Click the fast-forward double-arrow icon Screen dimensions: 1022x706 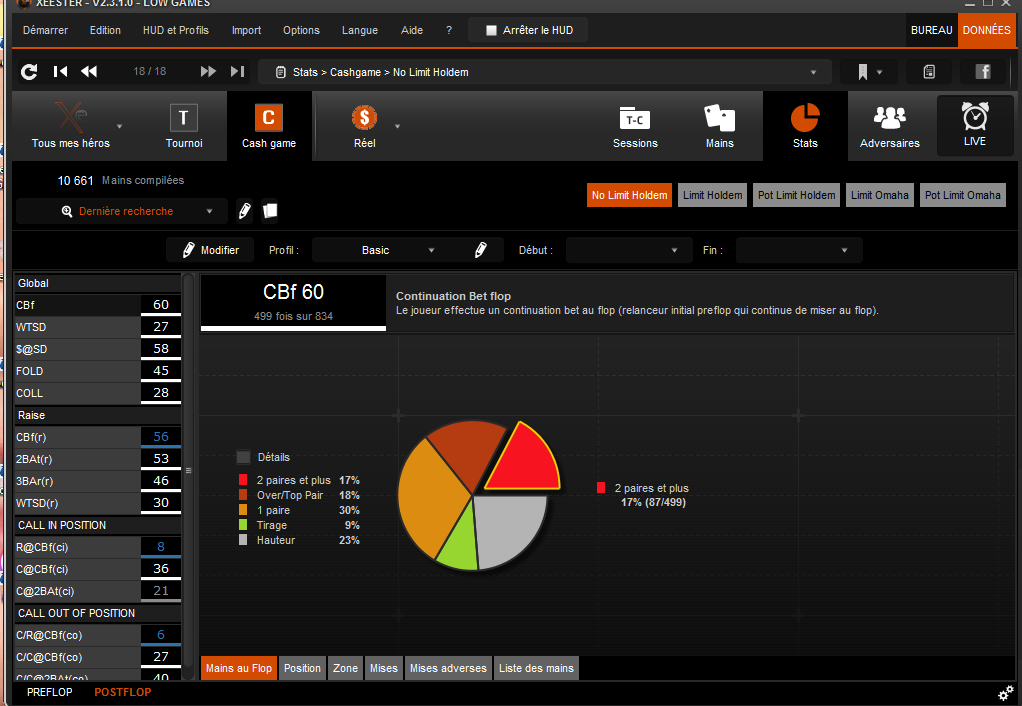click(x=208, y=72)
